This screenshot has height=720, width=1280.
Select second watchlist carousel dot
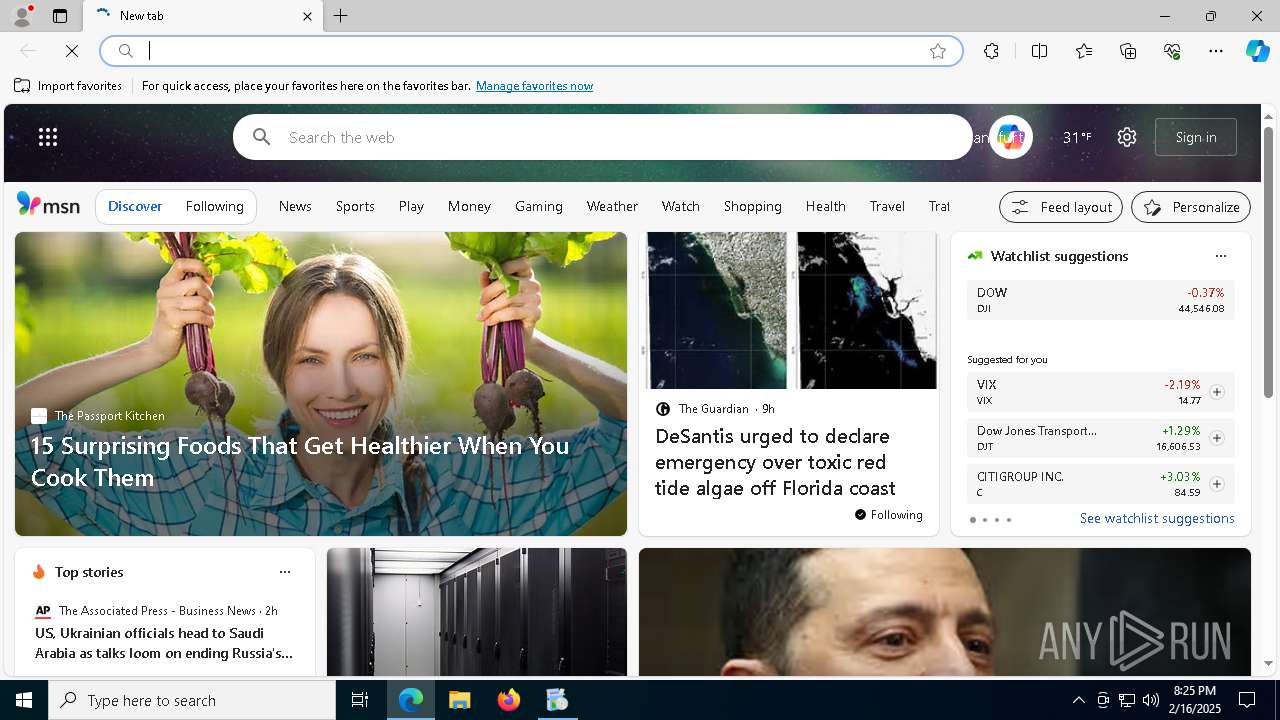(985, 520)
